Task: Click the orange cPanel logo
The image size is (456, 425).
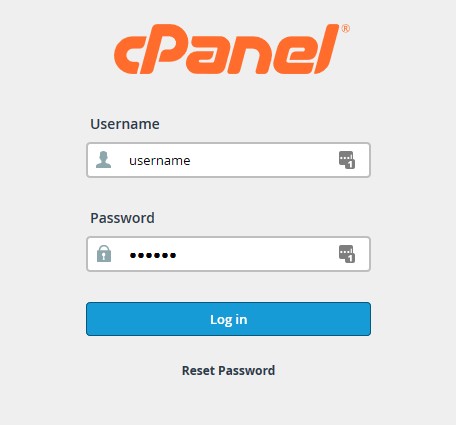Action: click(231, 49)
